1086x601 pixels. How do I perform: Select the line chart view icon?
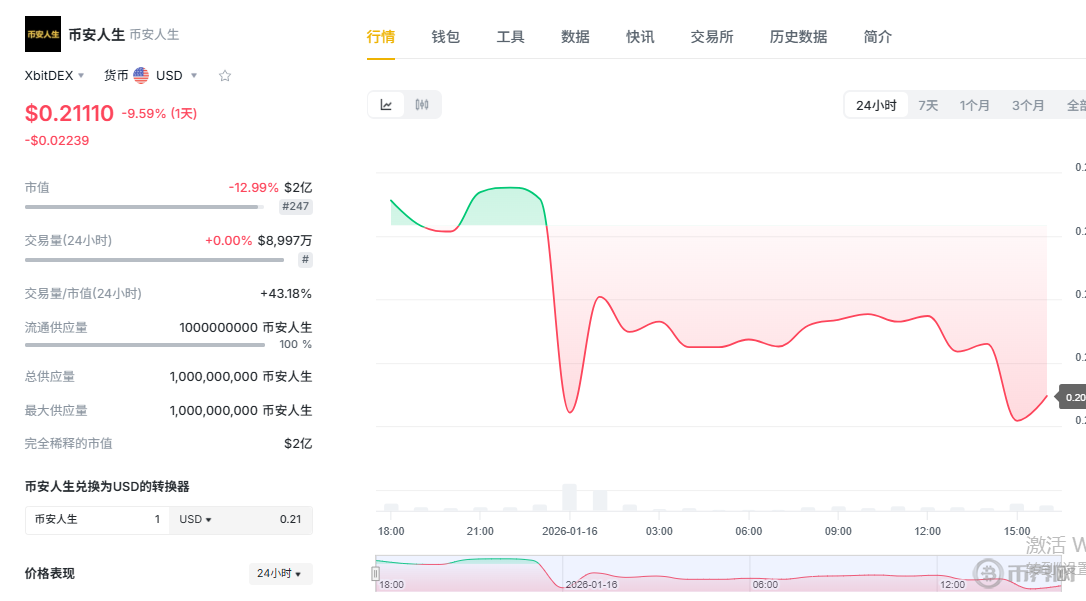pos(386,104)
